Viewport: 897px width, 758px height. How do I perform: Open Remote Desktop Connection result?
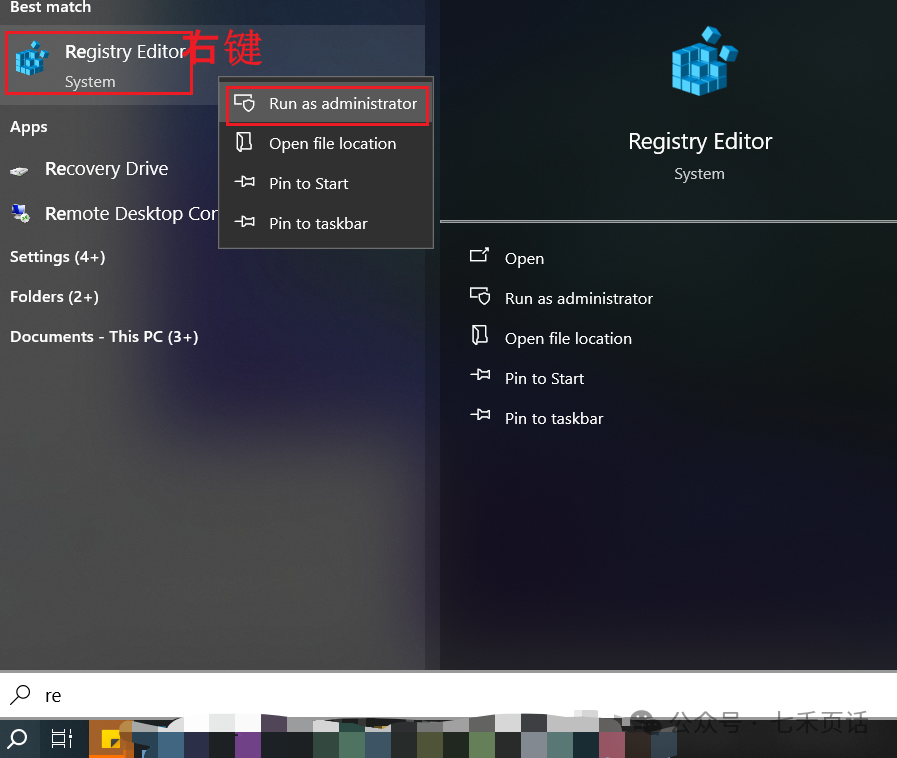[110, 214]
